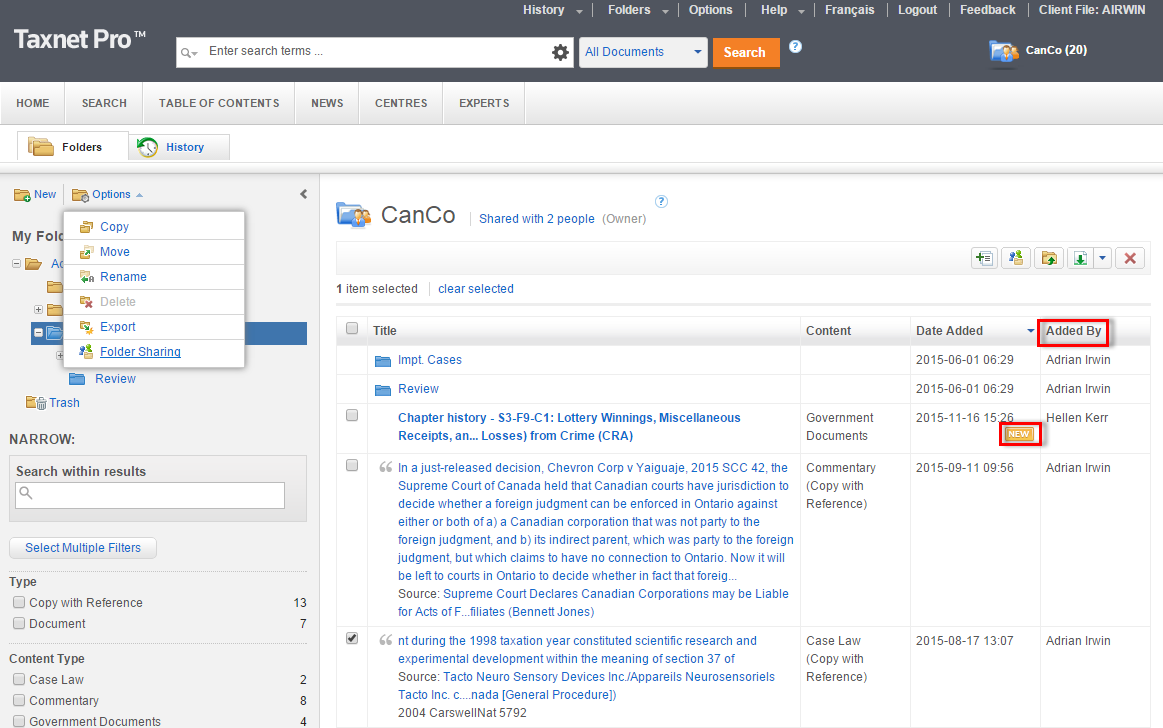Screen dimensions: 1163x728
Task: Enable the Commentary content type filter
Action: tap(19, 700)
